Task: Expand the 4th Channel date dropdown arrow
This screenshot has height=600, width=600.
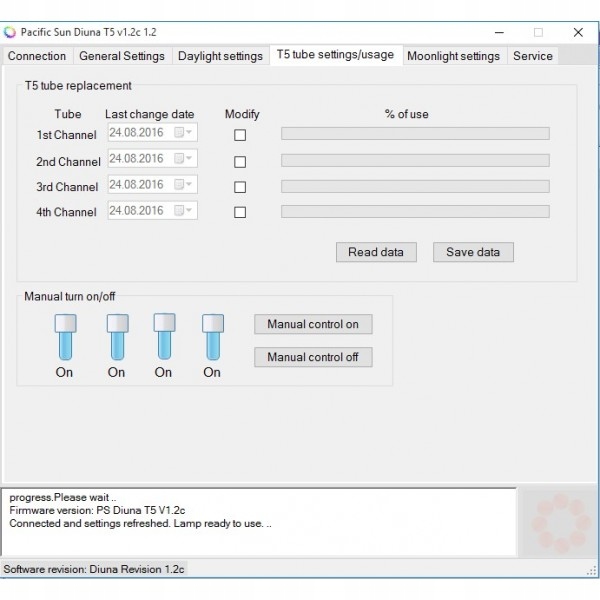Action: [189, 210]
